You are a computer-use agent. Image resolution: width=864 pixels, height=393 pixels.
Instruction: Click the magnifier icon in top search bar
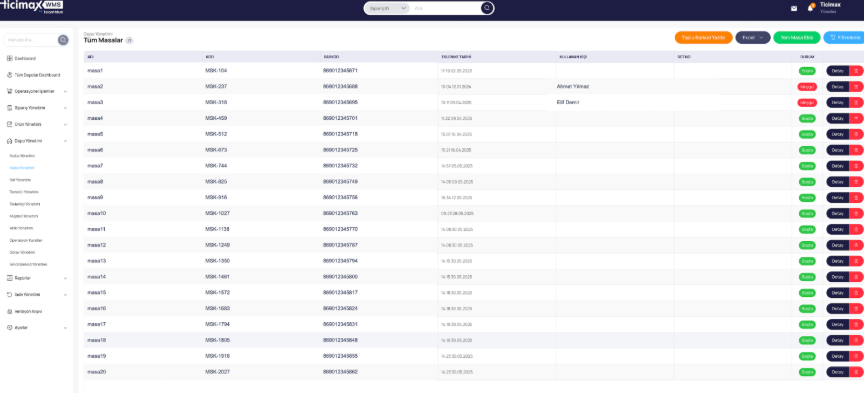487,8
